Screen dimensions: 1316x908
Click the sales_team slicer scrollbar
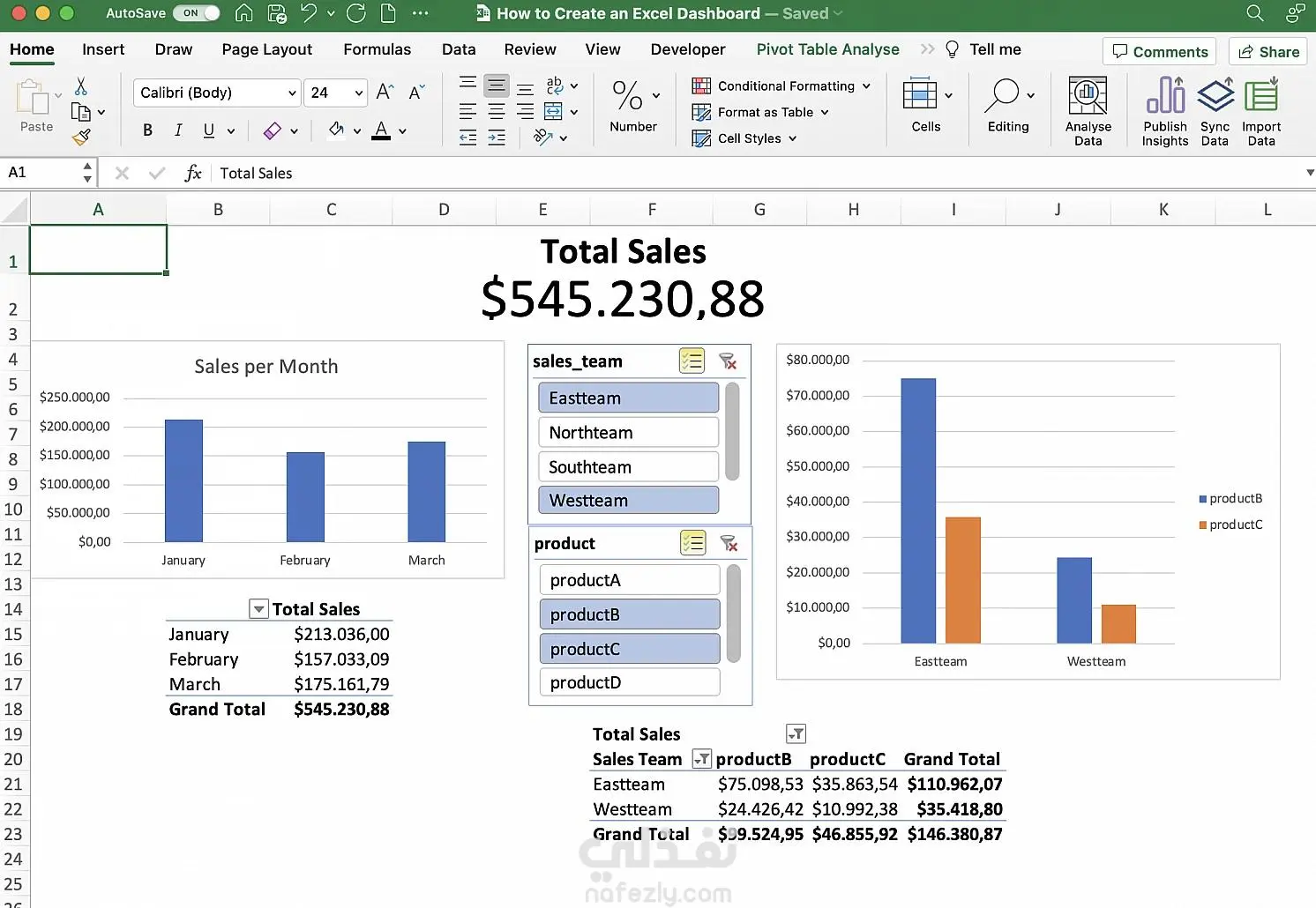click(732, 431)
